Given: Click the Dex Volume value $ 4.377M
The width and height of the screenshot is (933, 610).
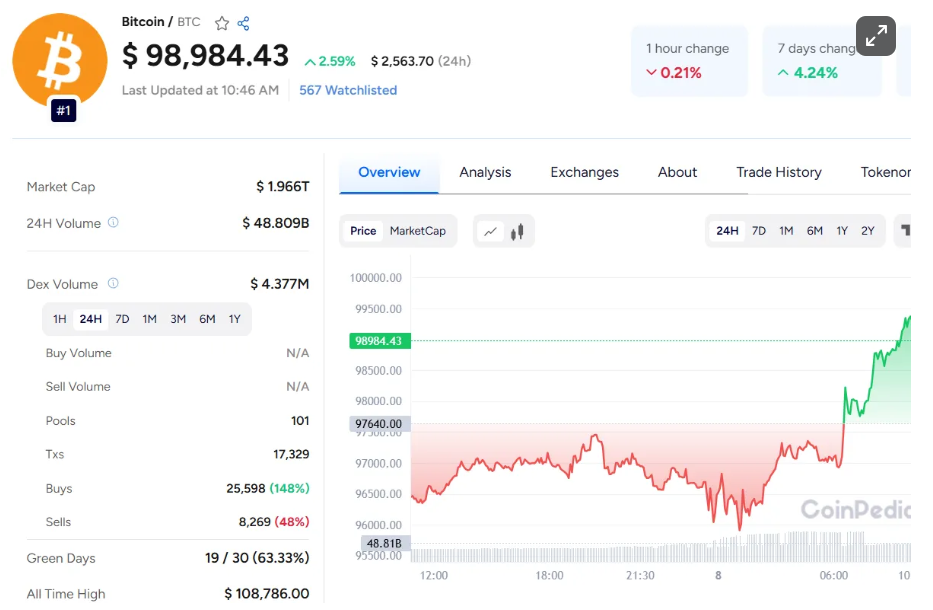Looking at the screenshot, I should pos(280,284).
